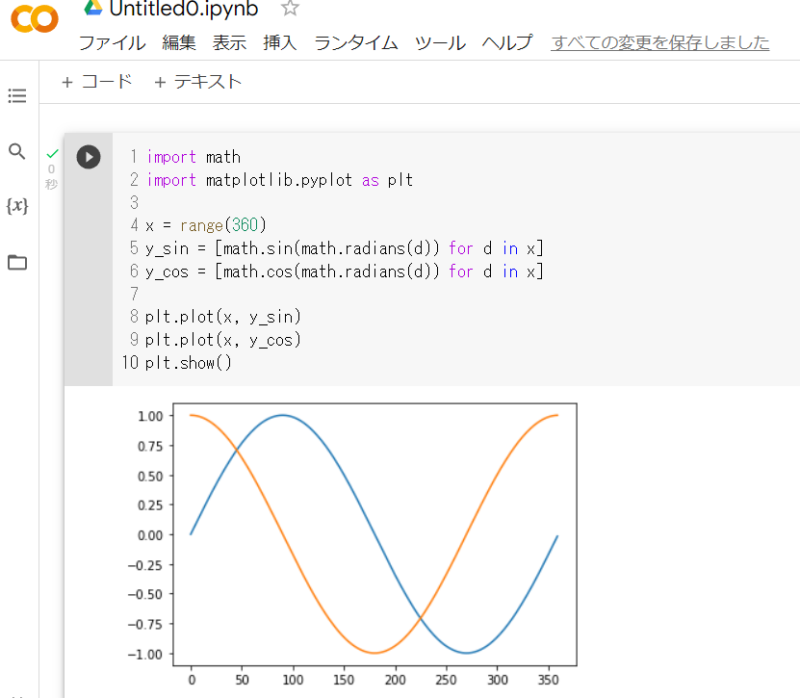Image resolution: width=800 pixels, height=698 pixels.
Task: Open the Files folder panel
Action: point(17,262)
